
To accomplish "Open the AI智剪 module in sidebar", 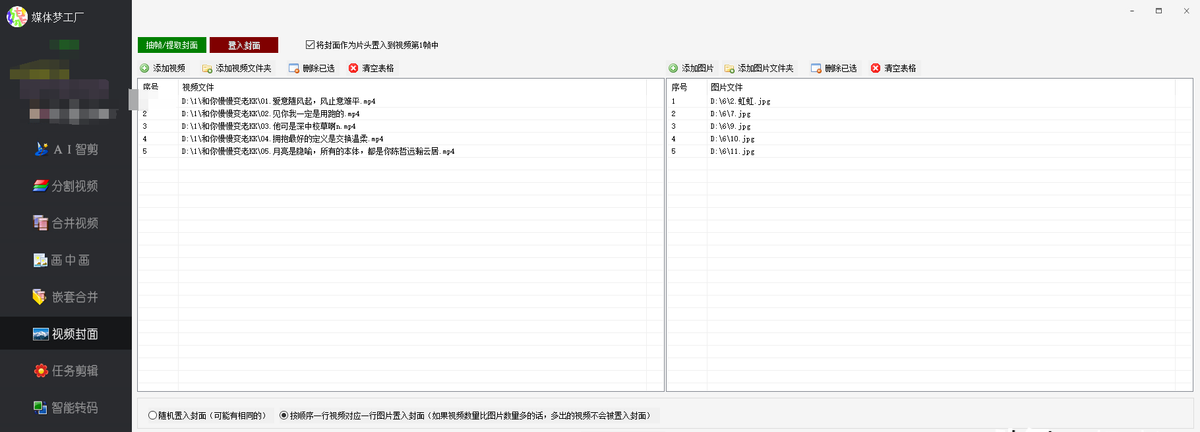I will pos(66,149).
